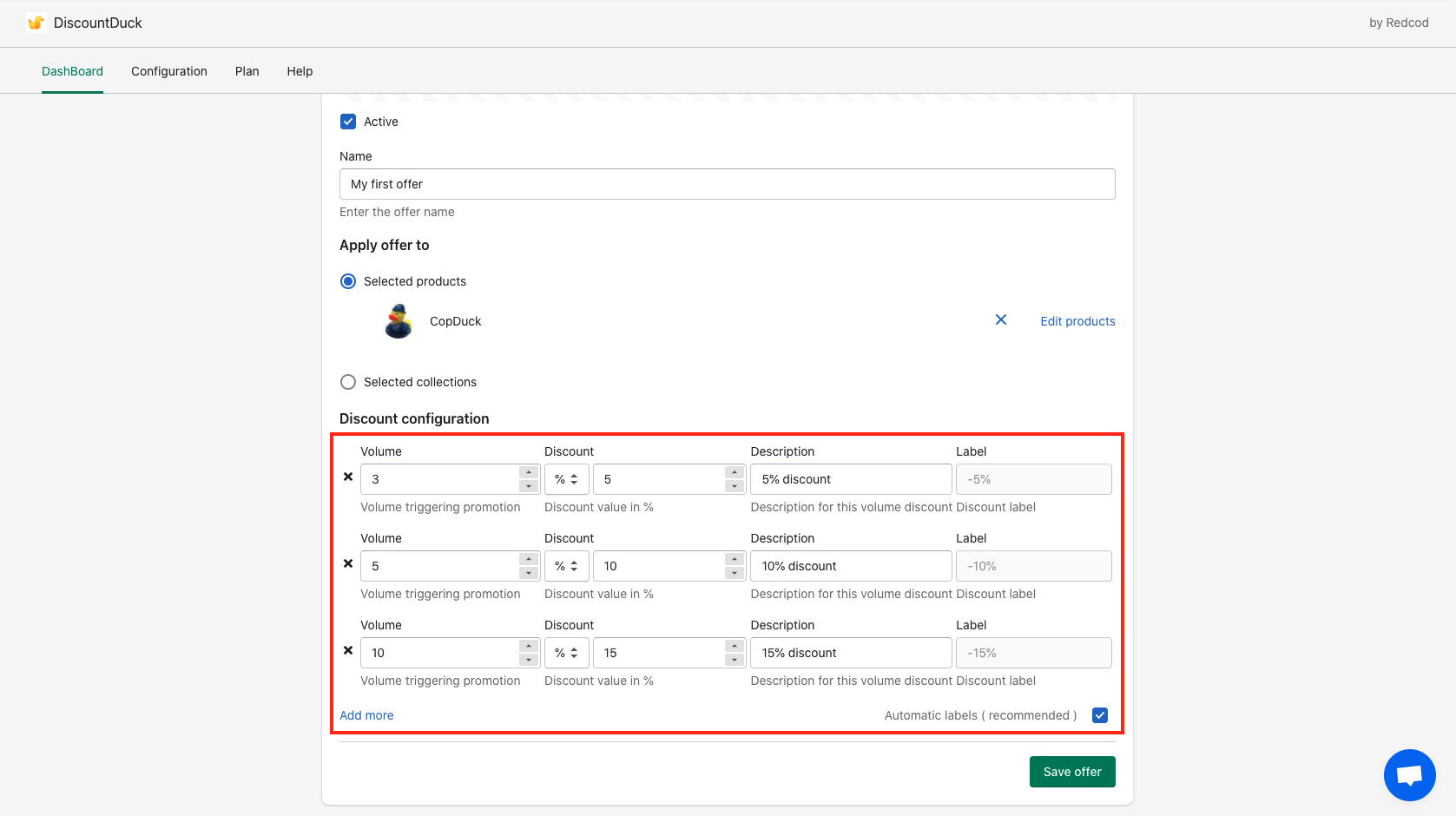
Task: Open discount type dropdown in second row
Action: [566, 566]
